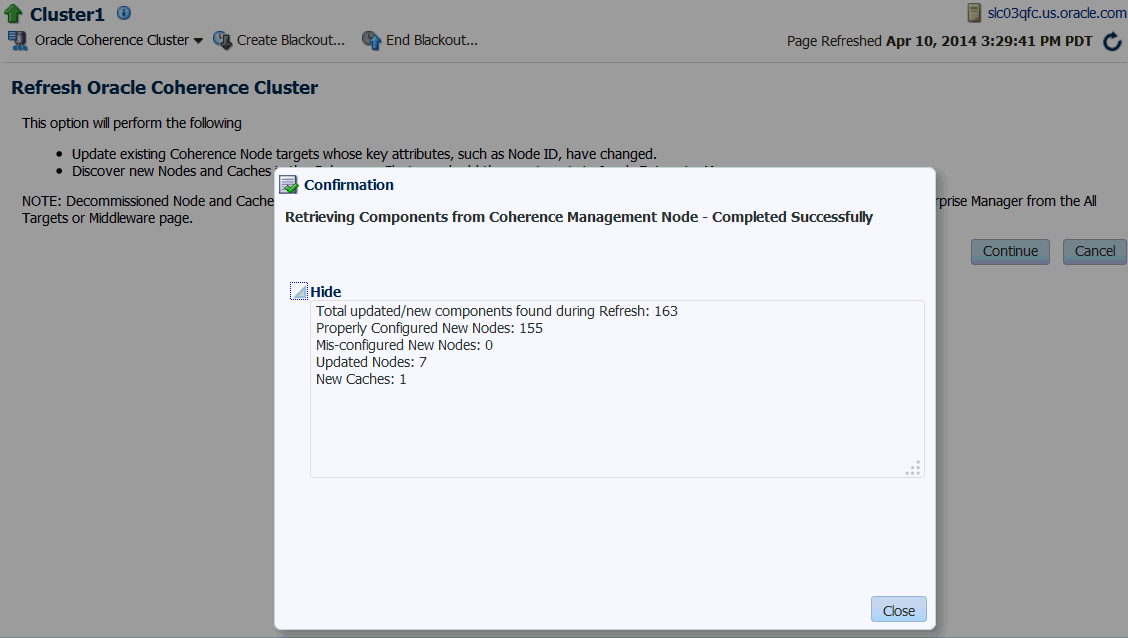Click the Properly Configured New Nodes: 155 line

(x=429, y=328)
